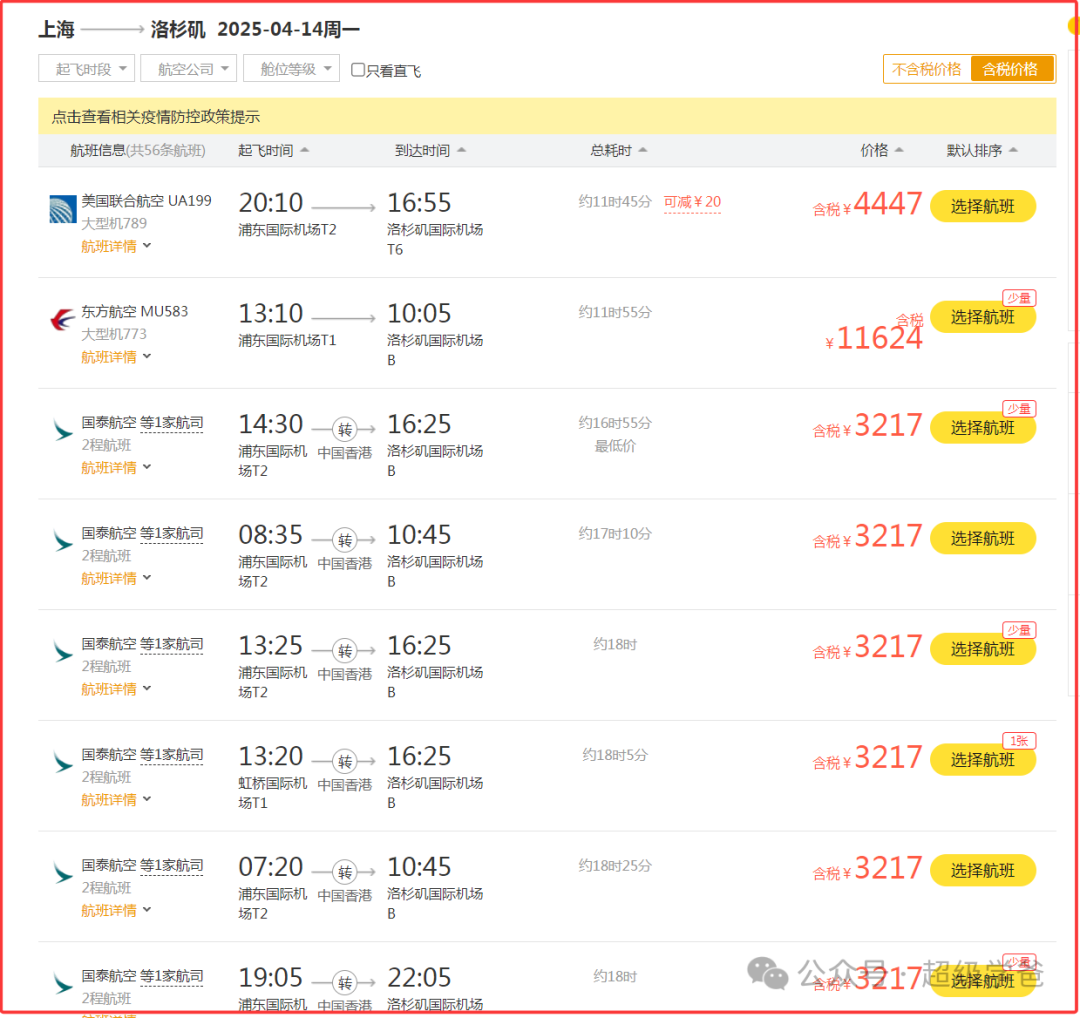Click 选择航班 for MU583 ¥11624
Screen dimensions: 1080x1018
click(x=983, y=317)
